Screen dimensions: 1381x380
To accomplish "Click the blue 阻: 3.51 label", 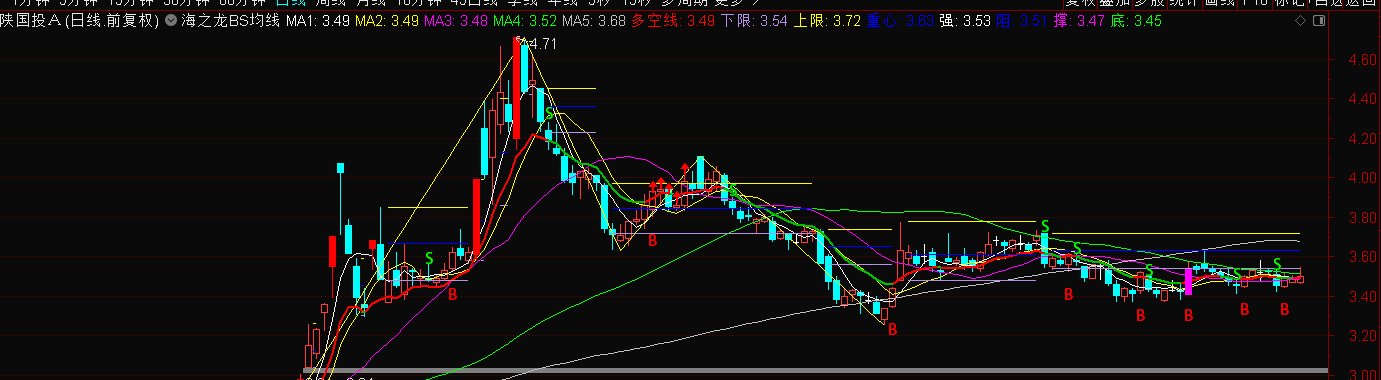I will coord(1020,20).
